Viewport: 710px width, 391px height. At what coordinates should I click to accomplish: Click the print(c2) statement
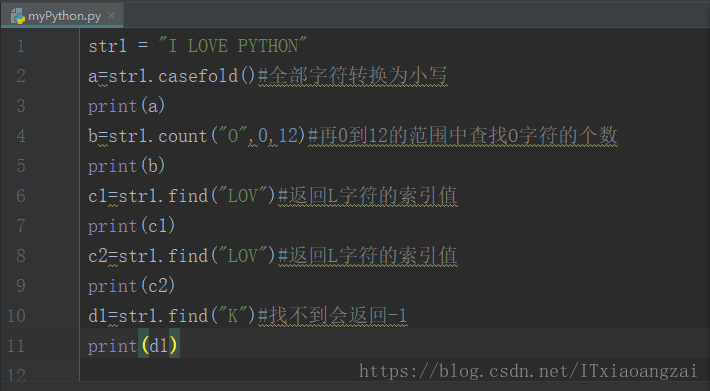pyautogui.click(x=132, y=286)
